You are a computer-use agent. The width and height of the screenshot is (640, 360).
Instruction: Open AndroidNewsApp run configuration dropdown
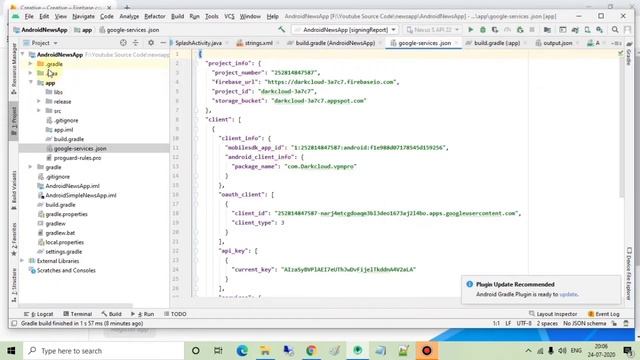click(x=345, y=30)
